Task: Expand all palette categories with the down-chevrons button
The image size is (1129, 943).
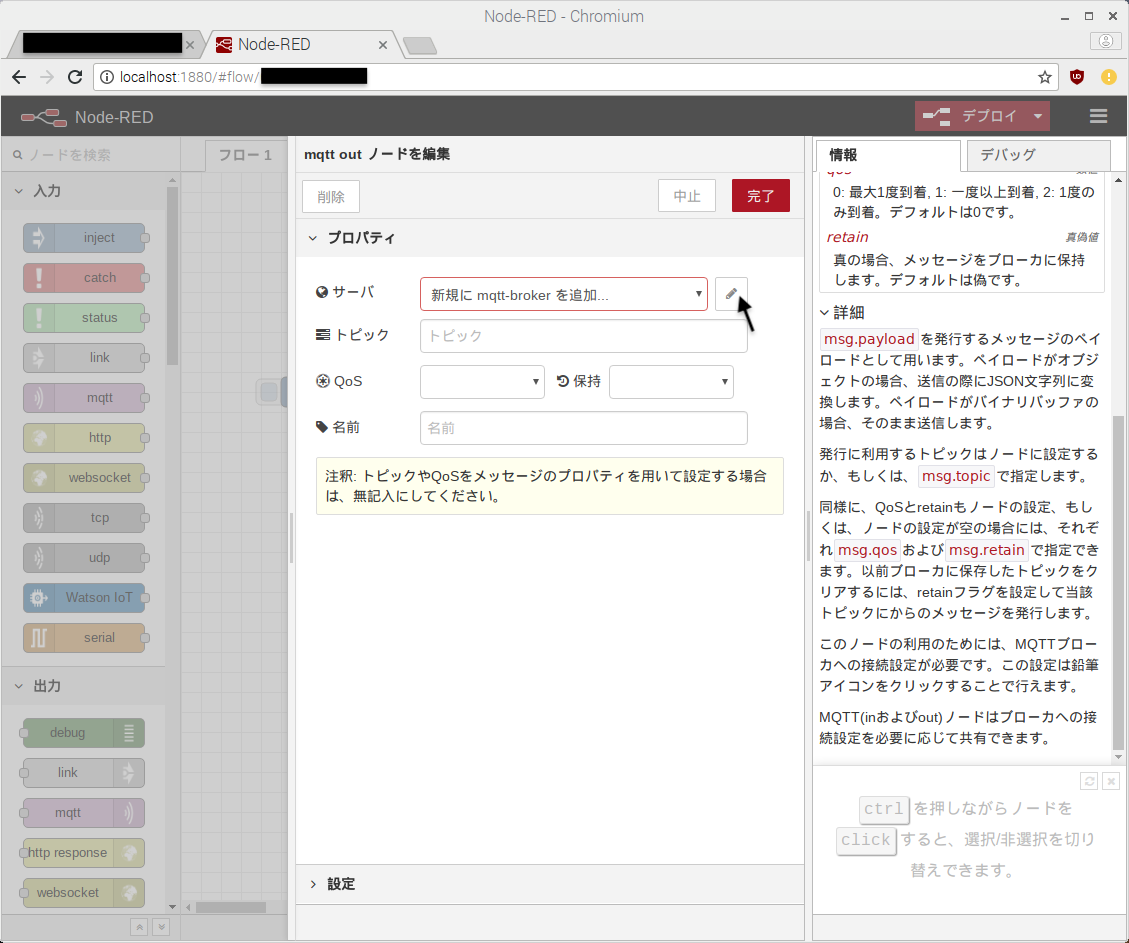Action: pyautogui.click(x=161, y=927)
